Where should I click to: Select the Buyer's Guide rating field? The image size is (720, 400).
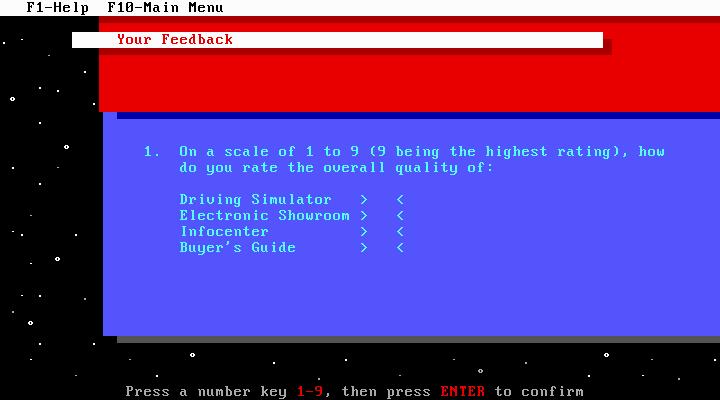[x=382, y=248]
